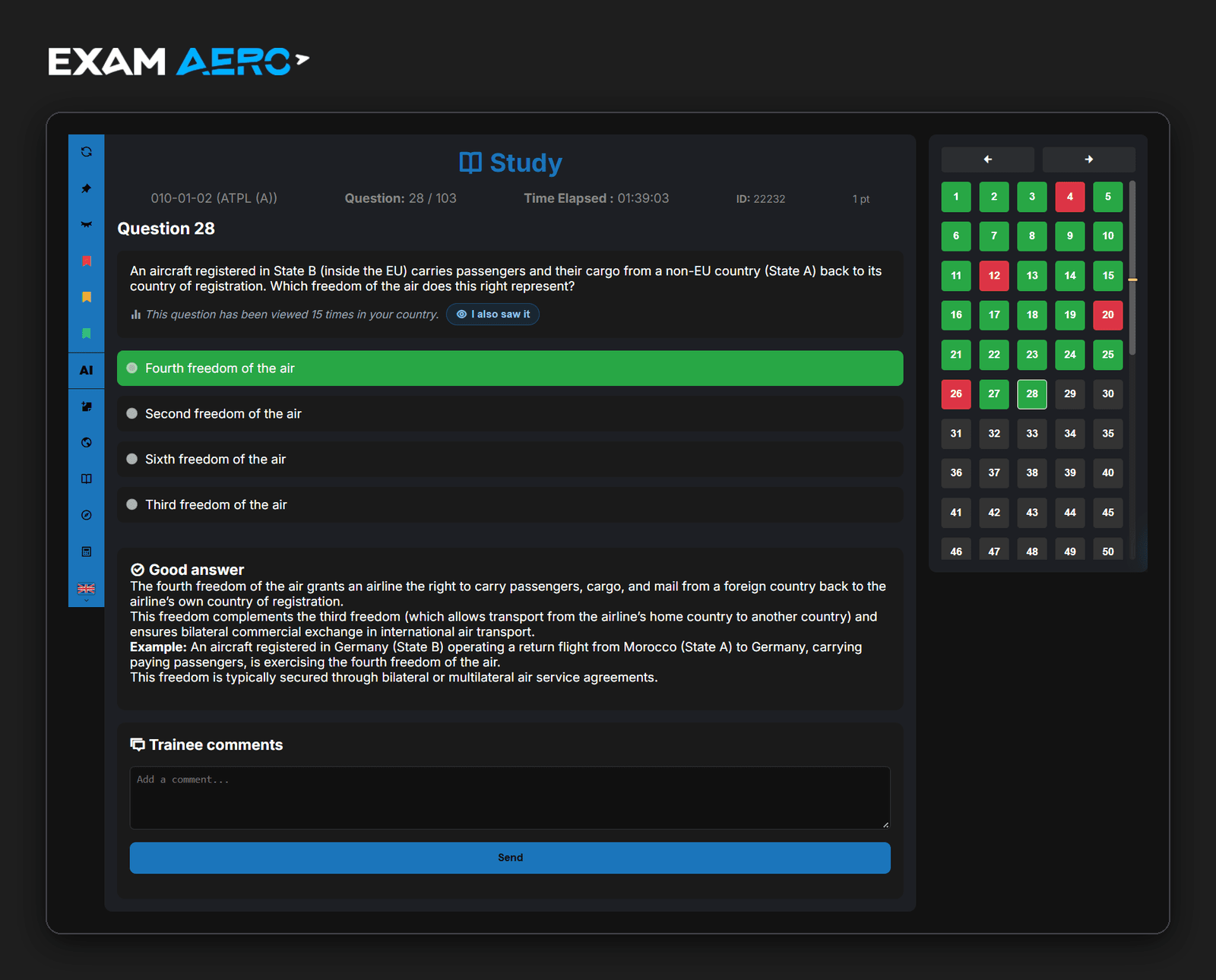The image size is (1216, 980).
Task: Jump to question 45 in grid
Action: tap(1108, 513)
